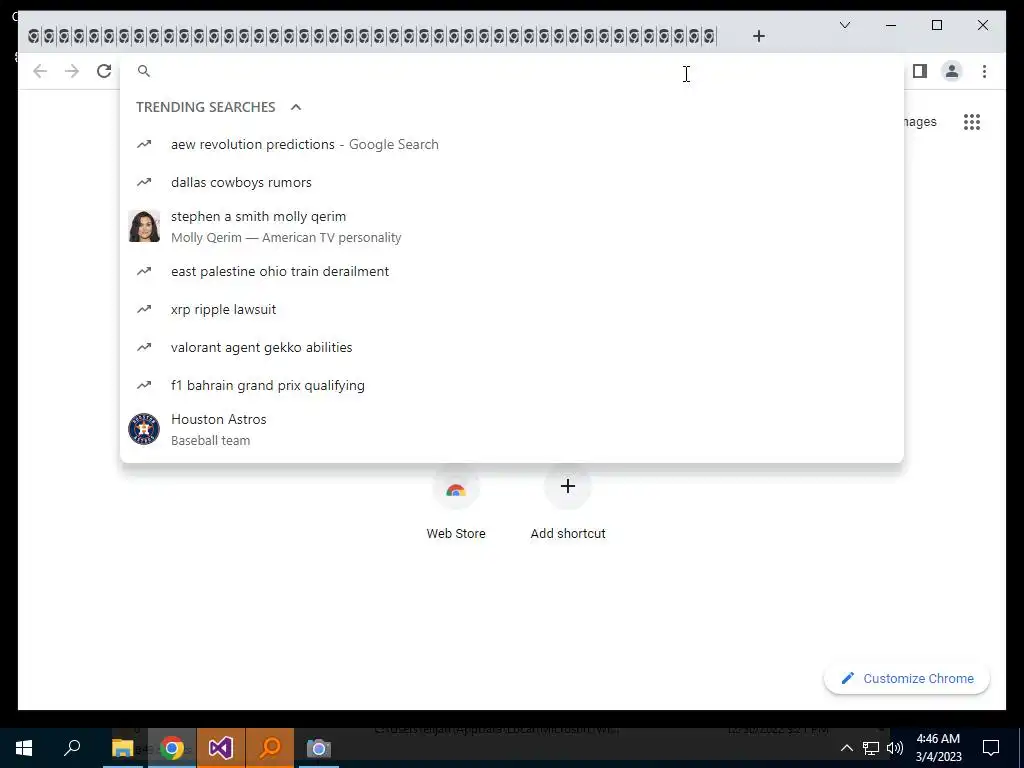
Task: Select the Houston Astros suggestion
Action: [512, 429]
